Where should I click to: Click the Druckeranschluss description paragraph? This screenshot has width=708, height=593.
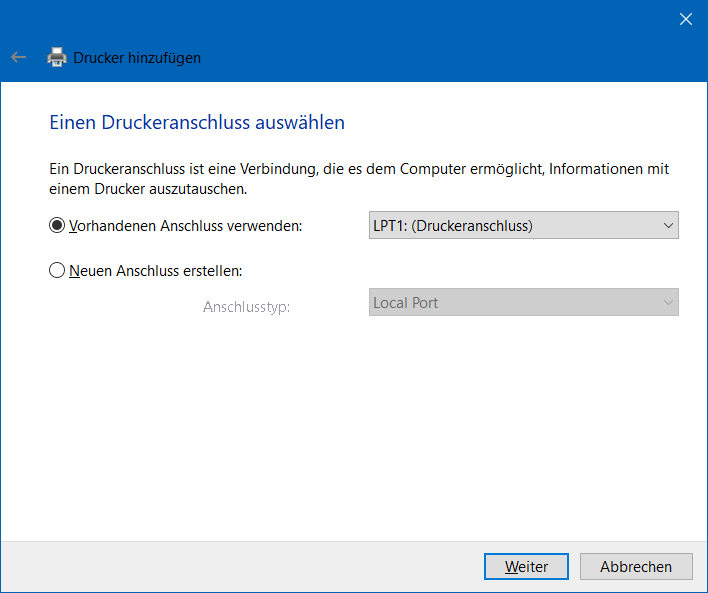358,178
